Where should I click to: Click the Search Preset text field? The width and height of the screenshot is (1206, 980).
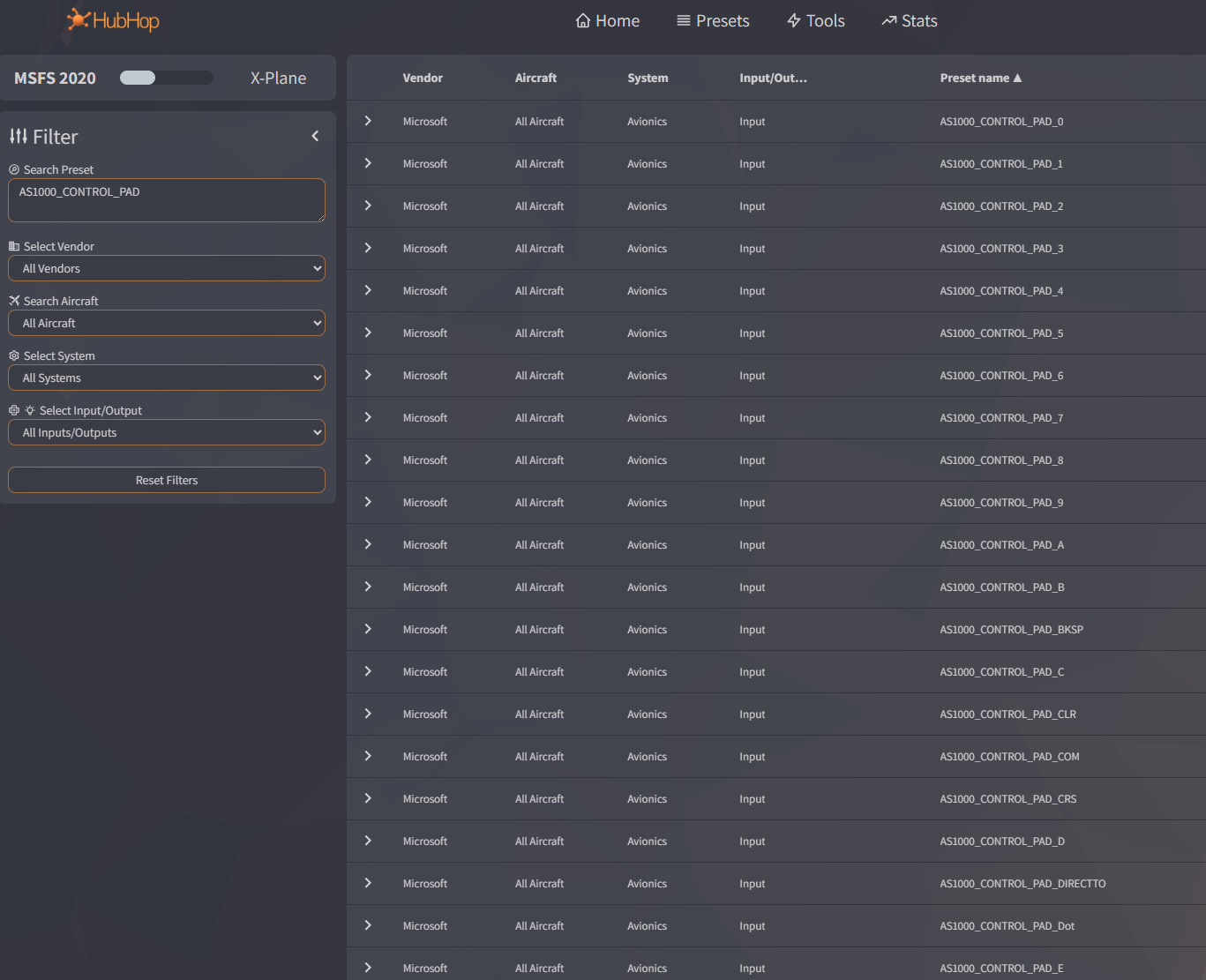point(167,200)
